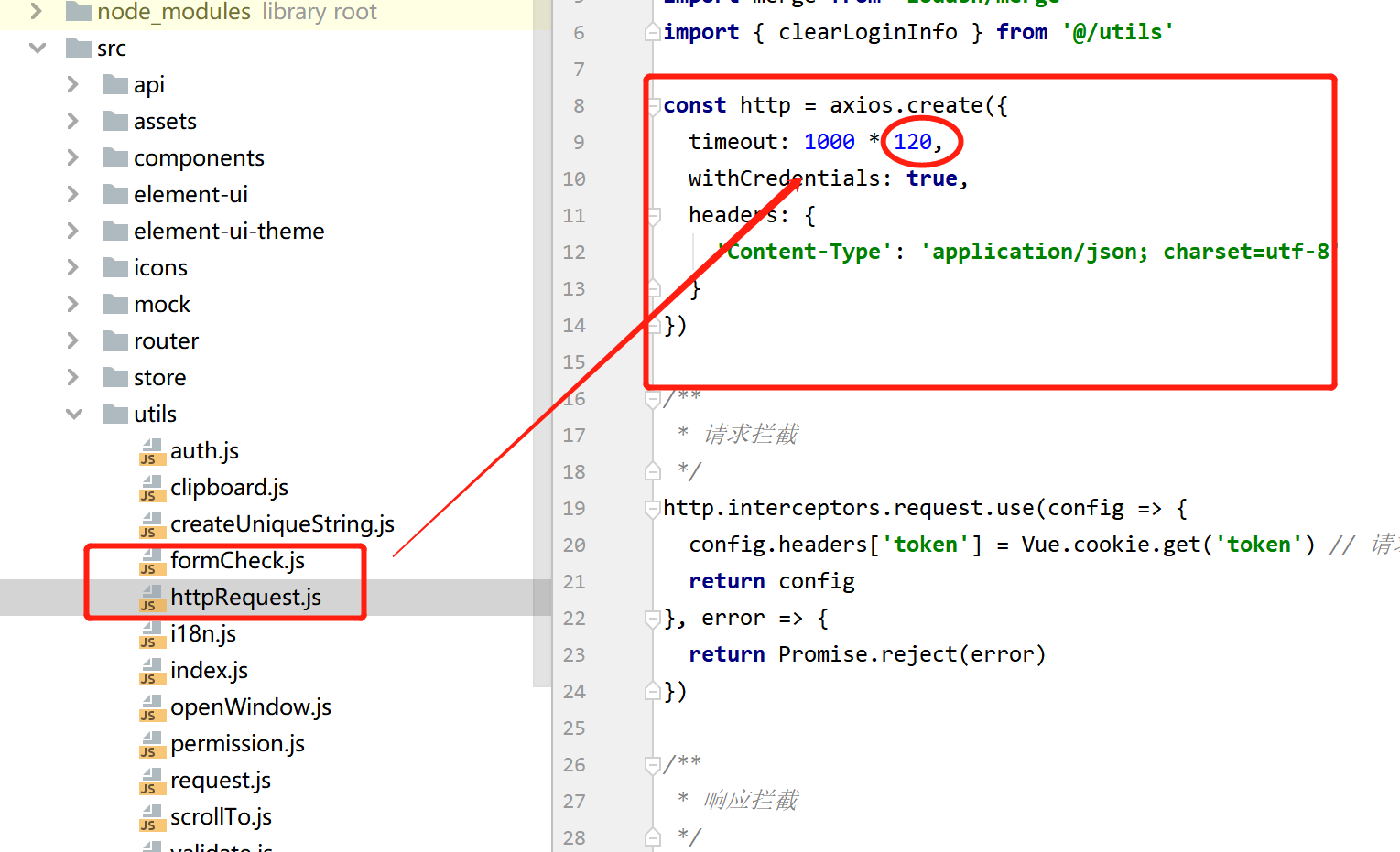
Task: Open formCheck.js from the tree
Action: tap(237, 560)
